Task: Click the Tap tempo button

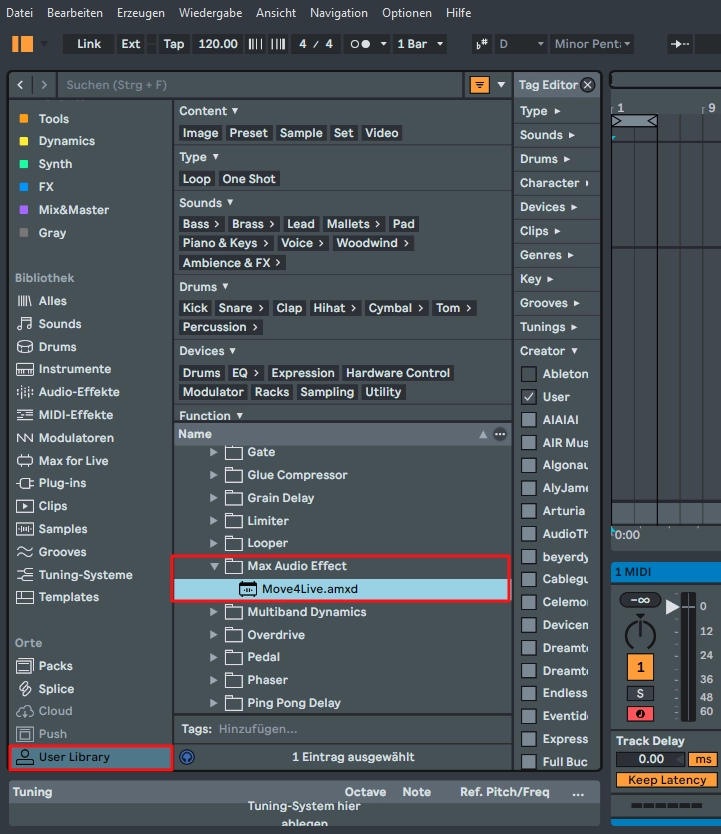Action: 173,44
